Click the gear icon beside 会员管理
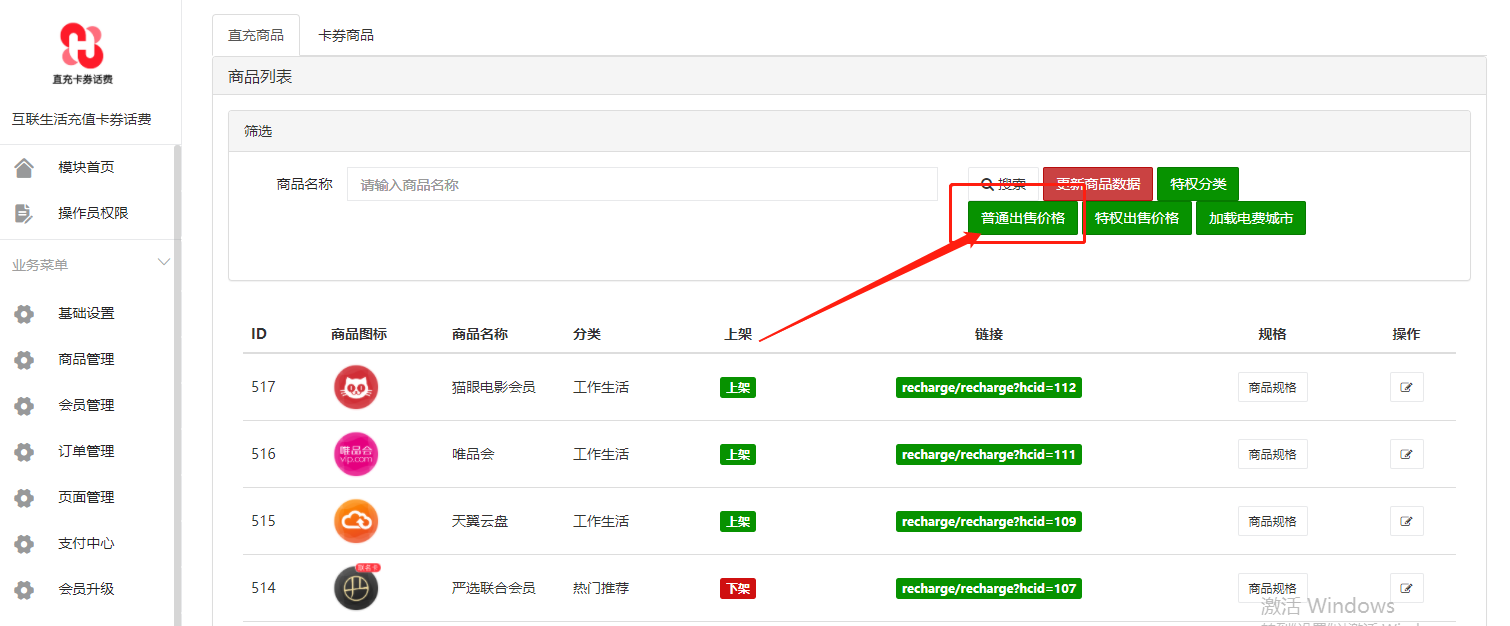The image size is (1510, 626). tap(24, 406)
